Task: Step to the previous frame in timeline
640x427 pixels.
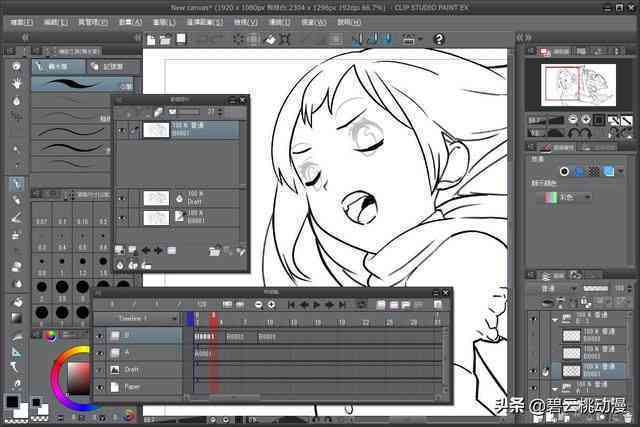Action: coord(304,305)
